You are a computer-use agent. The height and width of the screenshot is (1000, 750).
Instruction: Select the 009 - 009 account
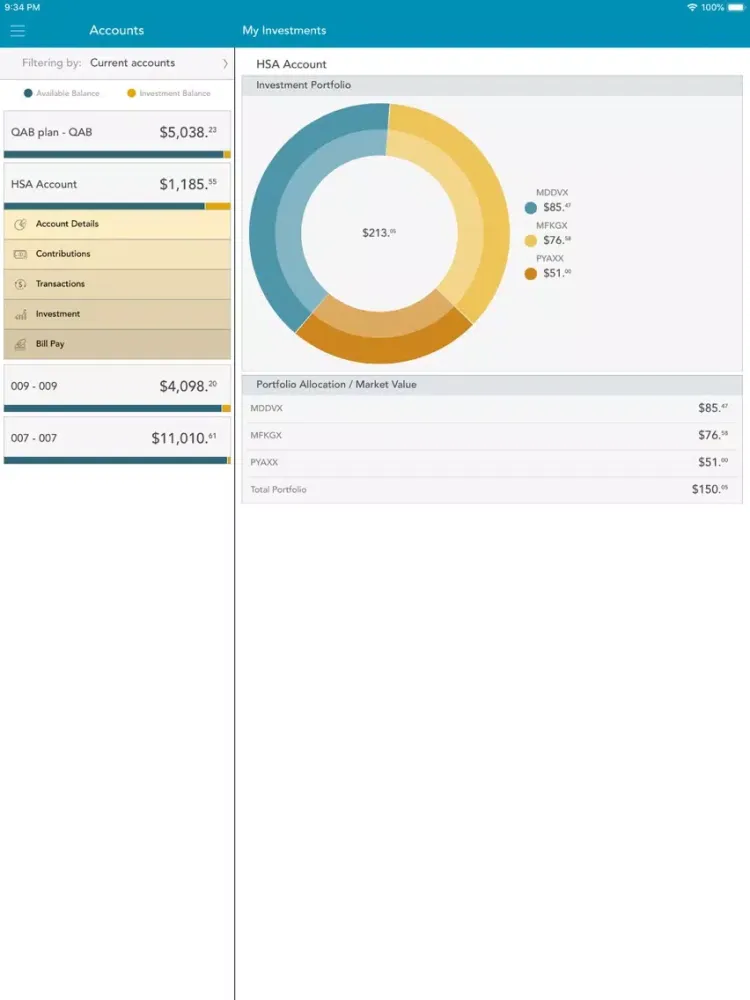point(117,388)
